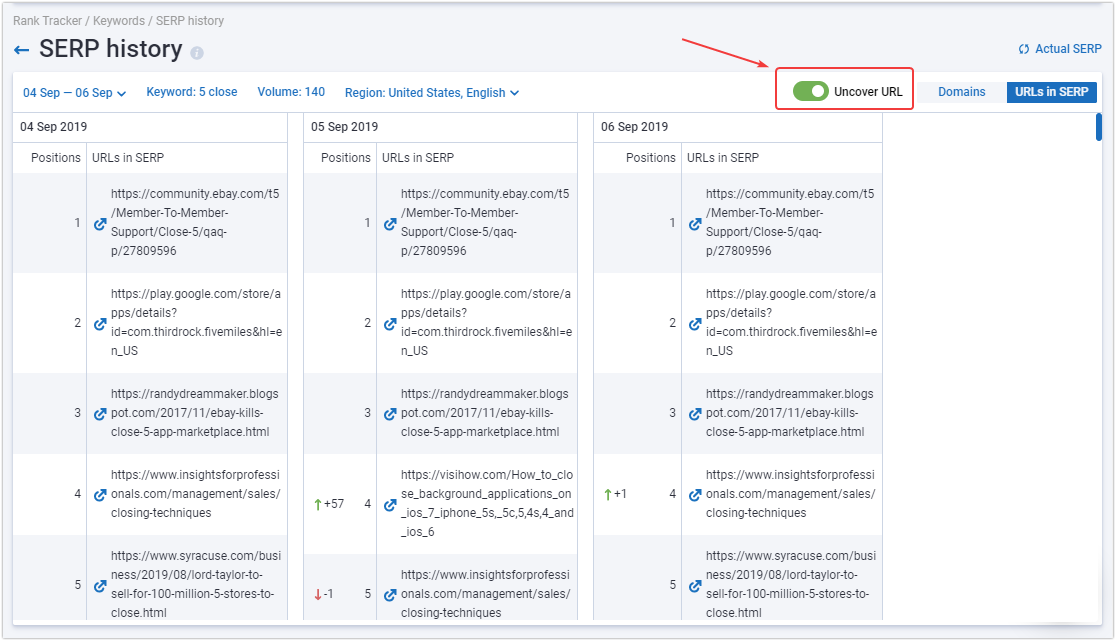Open external link for ebay URL on 06 Sep
1116x641 pixels.
coord(695,223)
